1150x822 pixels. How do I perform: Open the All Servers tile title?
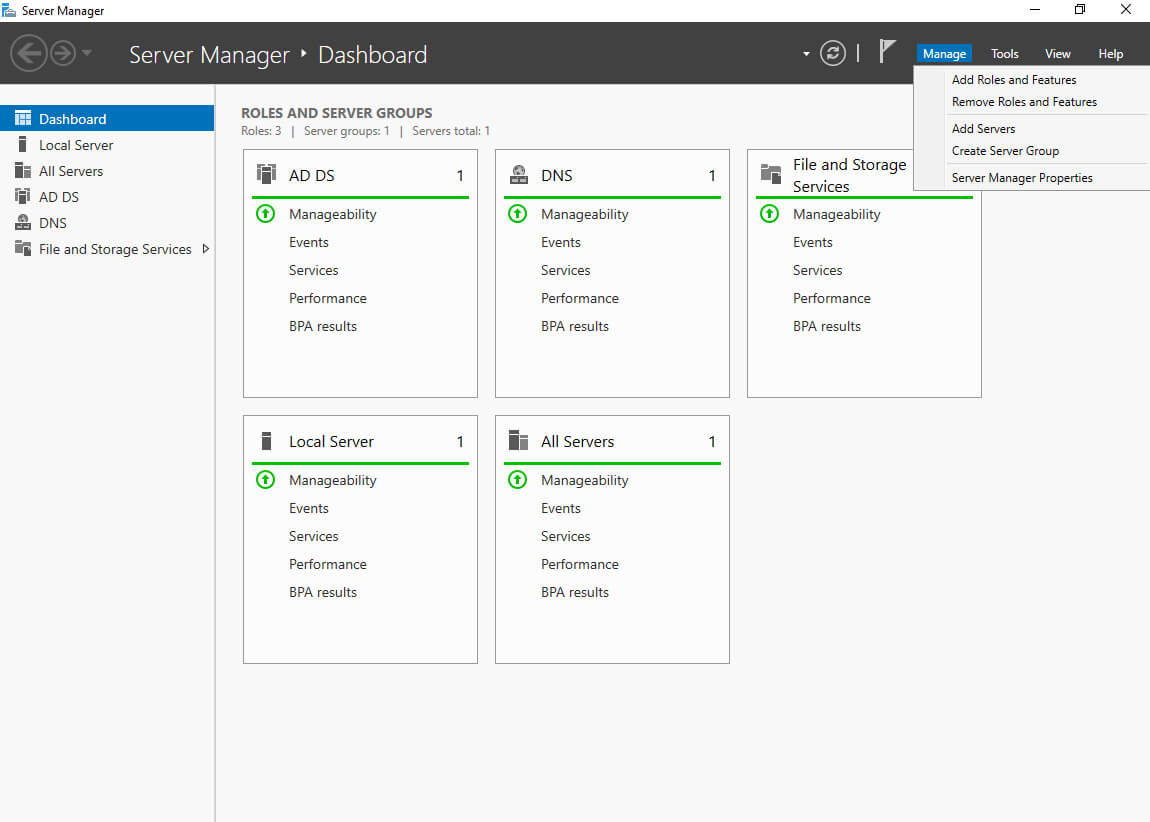click(x=577, y=441)
